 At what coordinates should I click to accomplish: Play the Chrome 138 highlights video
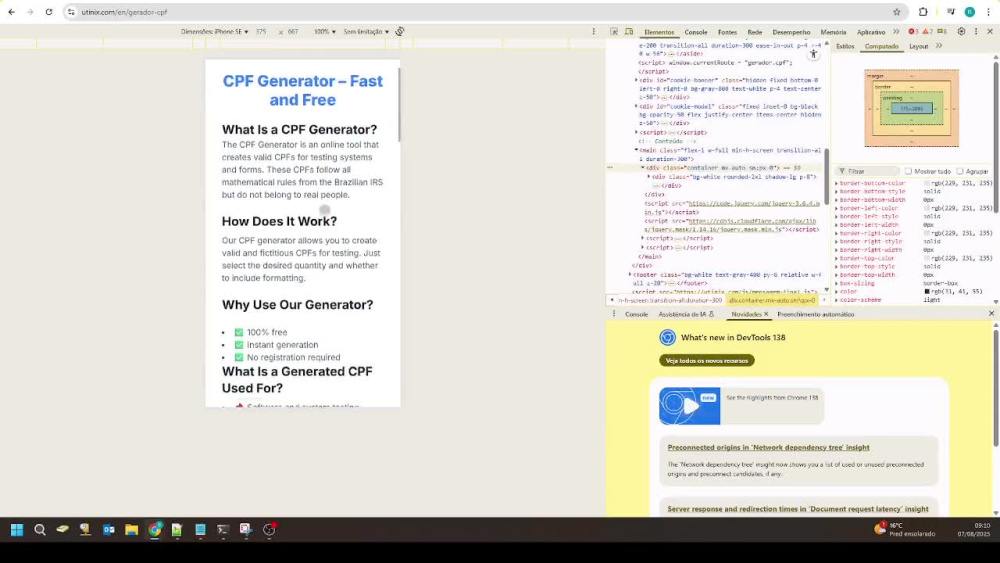689,406
